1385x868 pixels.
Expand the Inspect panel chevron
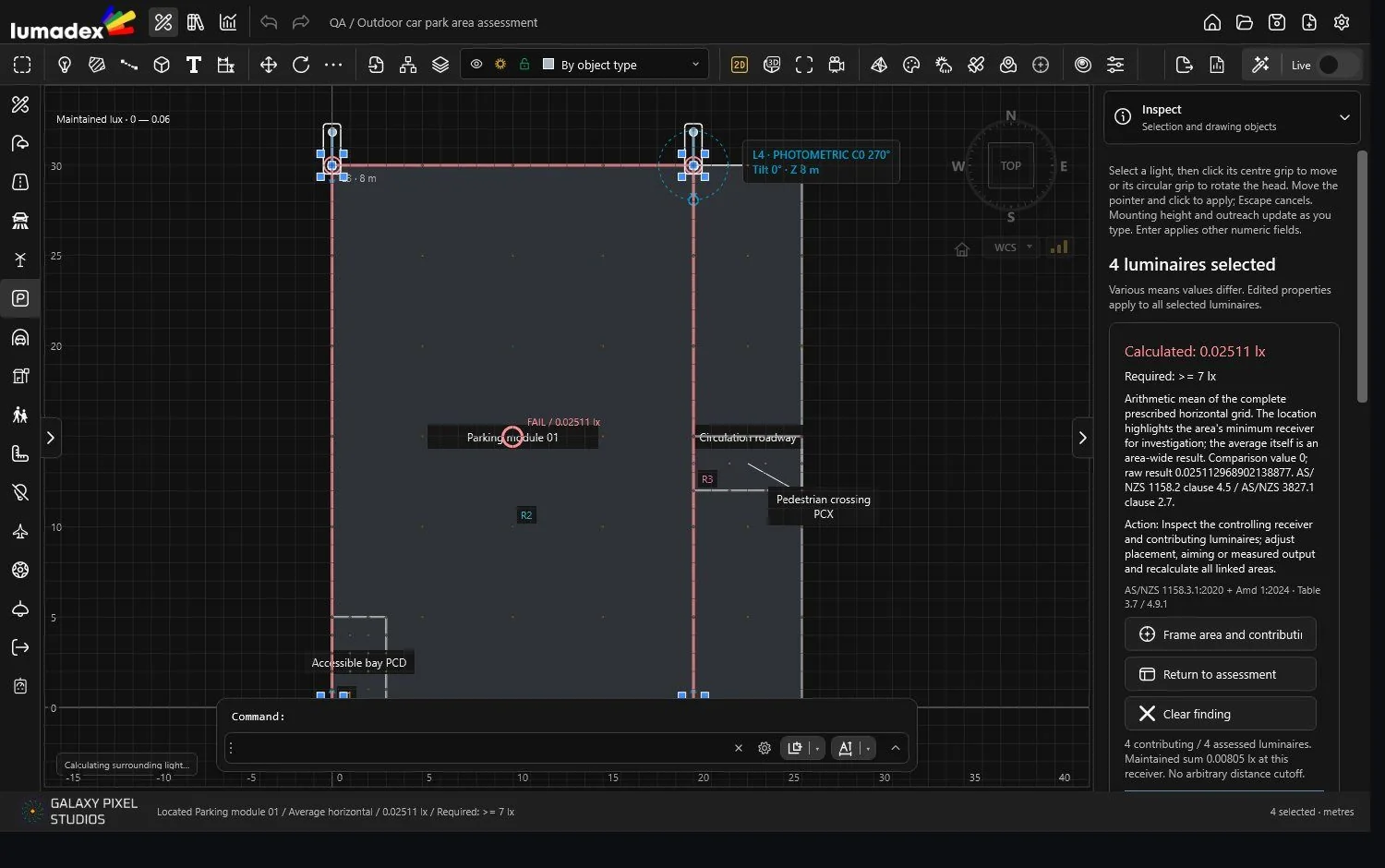click(x=1344, y=117)
